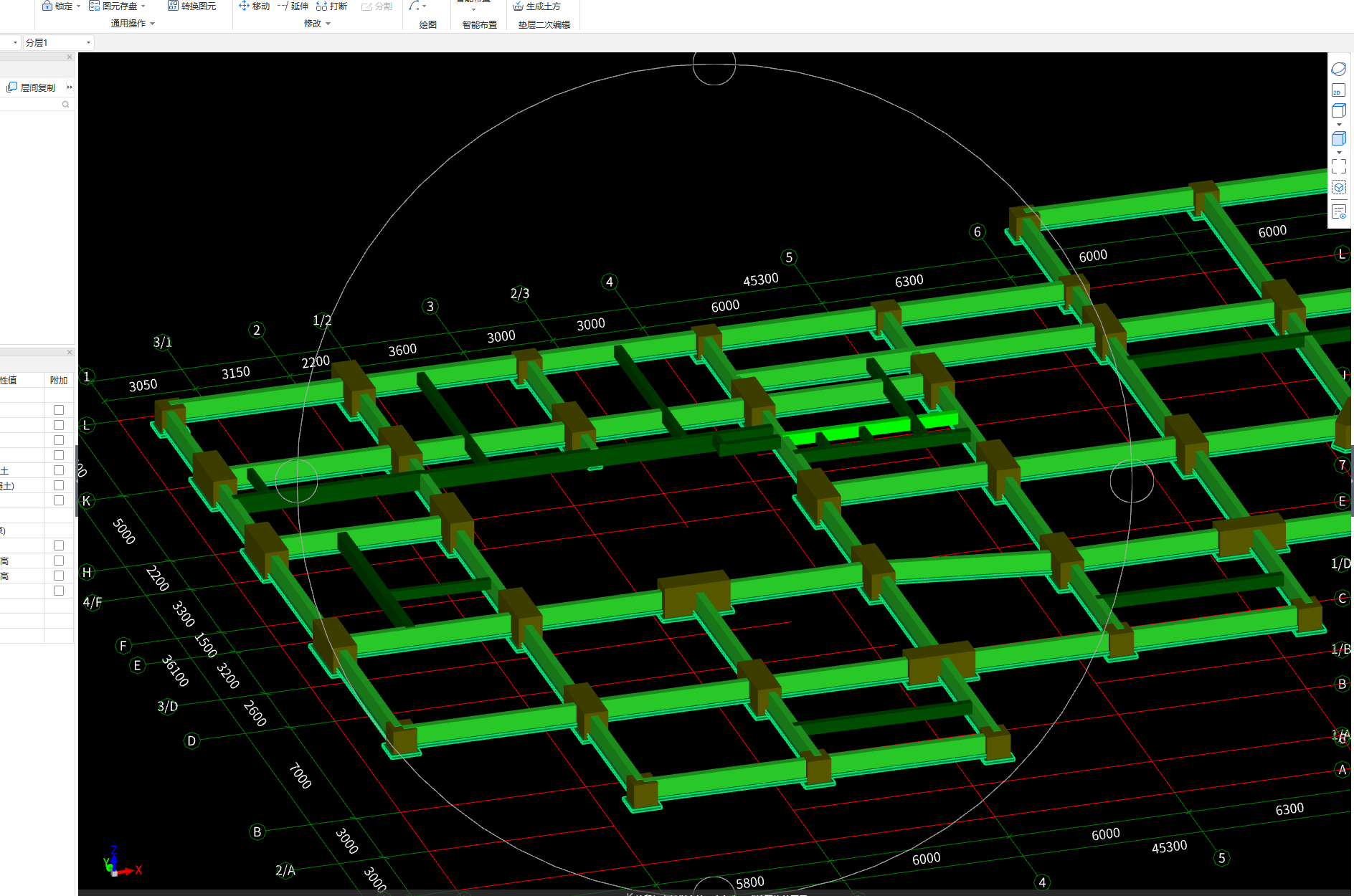This screenshot has height=896, width=1354.
Task: Activate the 移动 move tool
Action: click(255, 6)
